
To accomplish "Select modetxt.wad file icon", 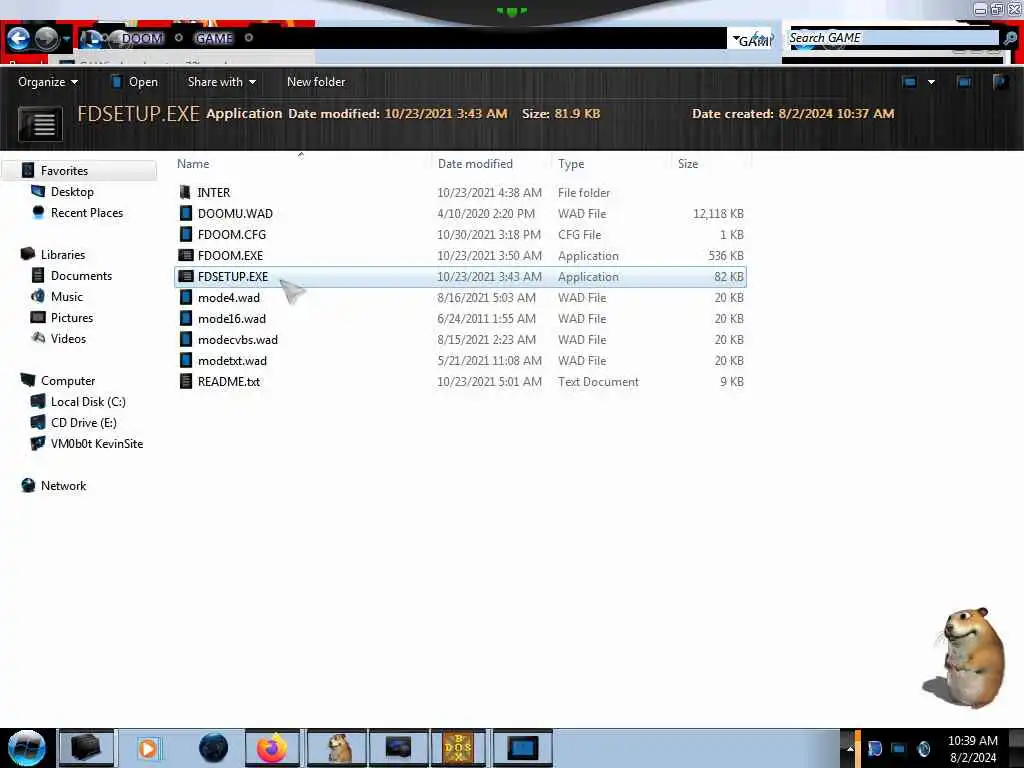I will click(186, 360).
